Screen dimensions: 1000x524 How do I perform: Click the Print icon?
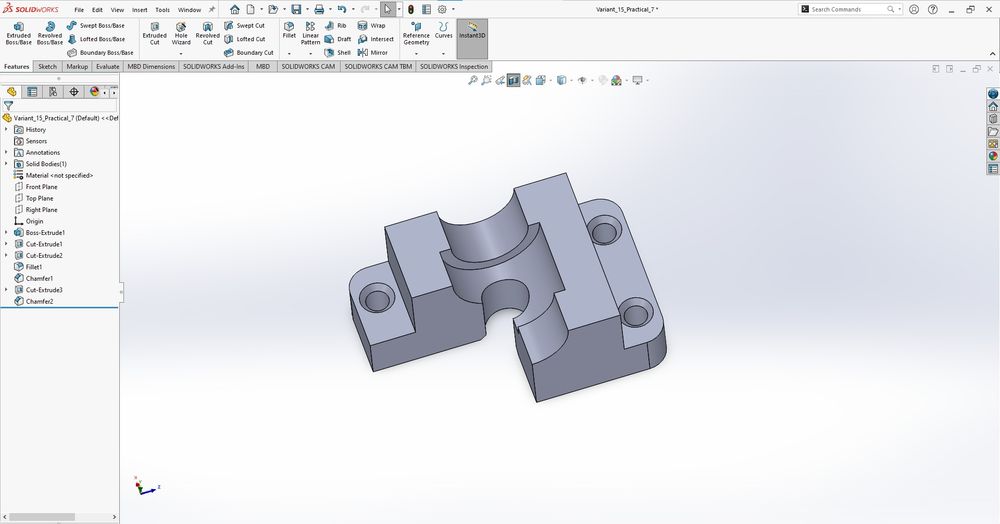point(319,10)
